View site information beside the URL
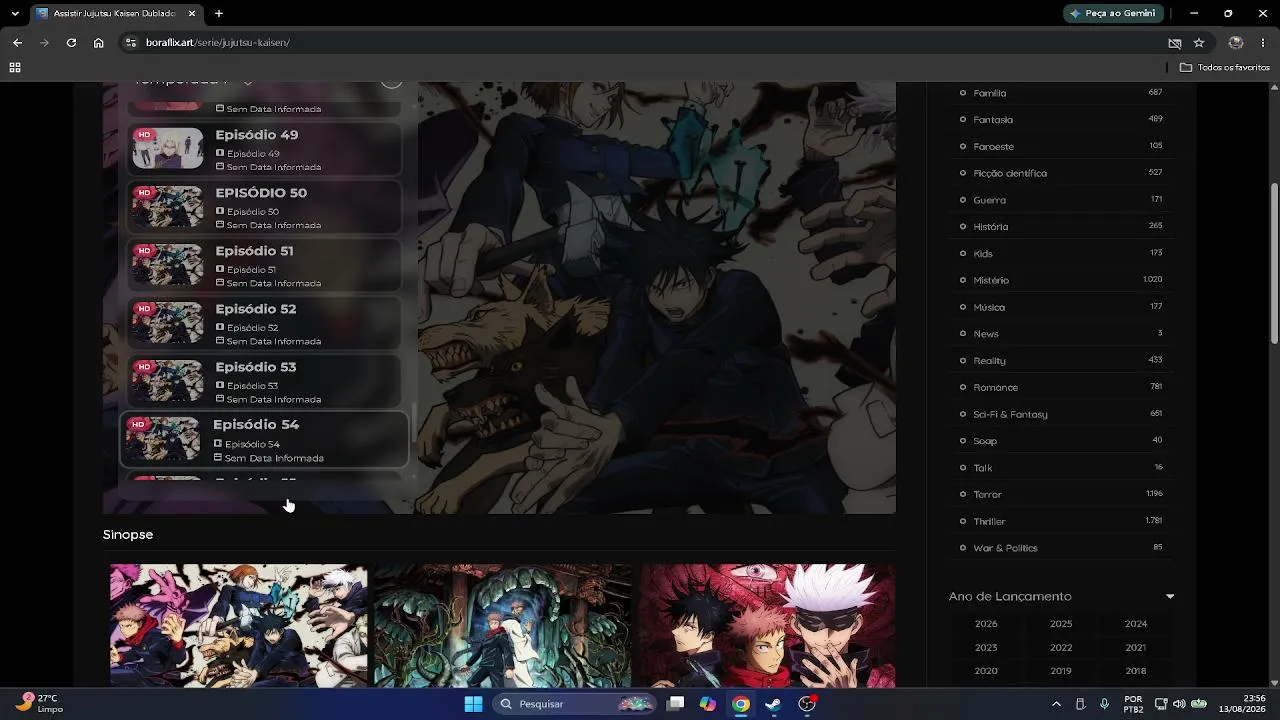The image size is (1280, 720). [130, 43]
